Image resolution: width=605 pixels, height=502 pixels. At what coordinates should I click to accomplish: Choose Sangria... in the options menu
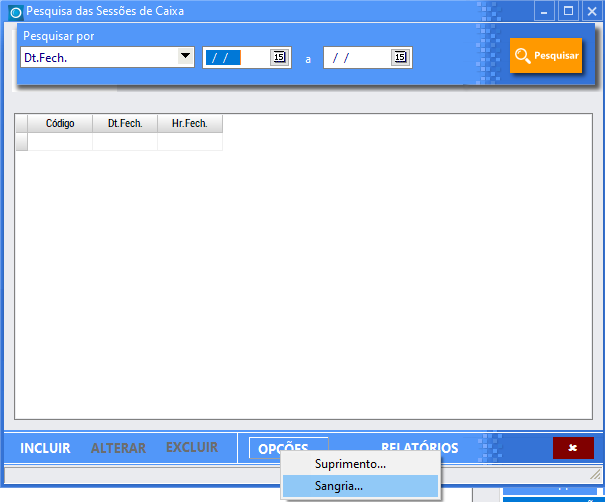coord(339,486)
